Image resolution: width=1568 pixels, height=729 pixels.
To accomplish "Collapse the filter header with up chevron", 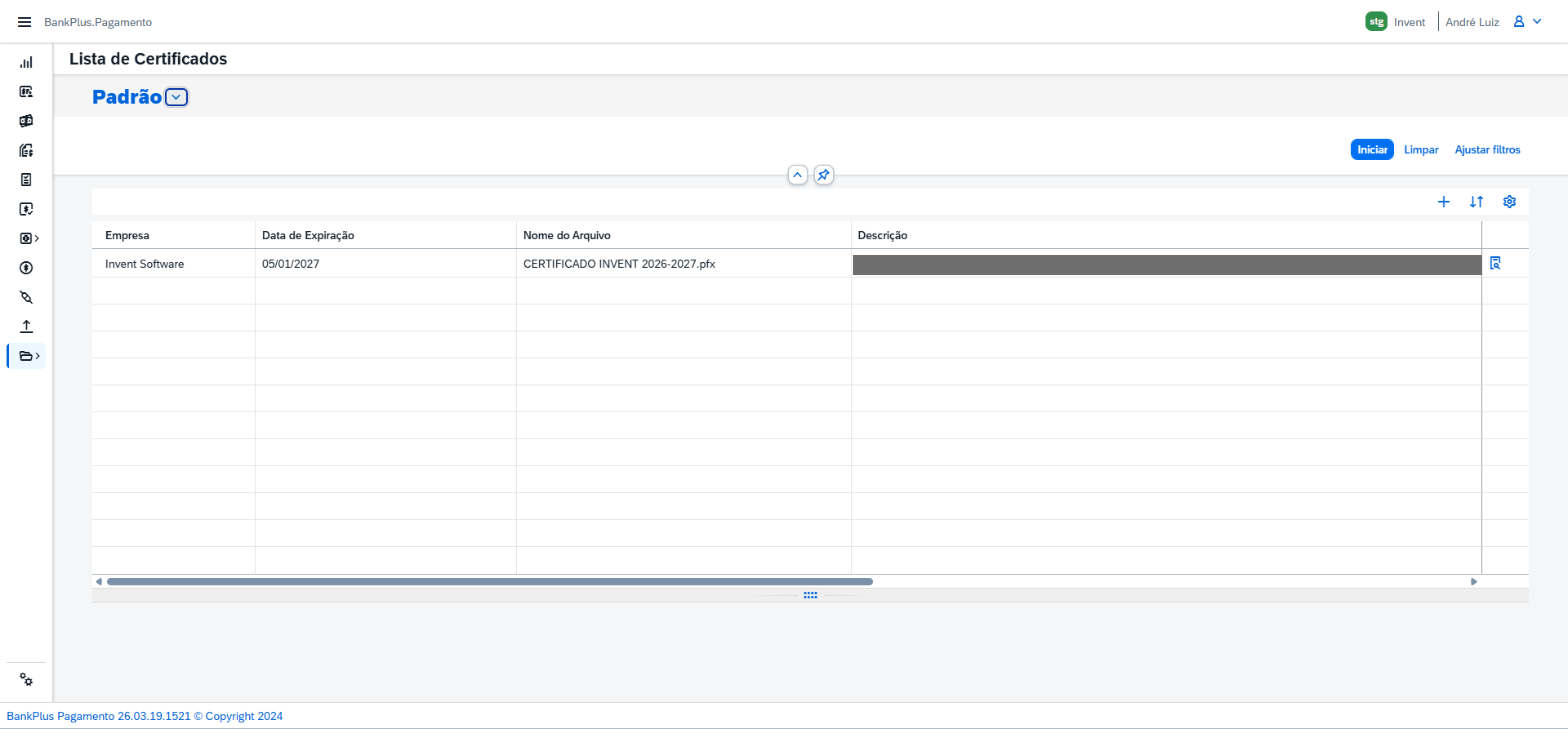I will click(x=798, y=175).
